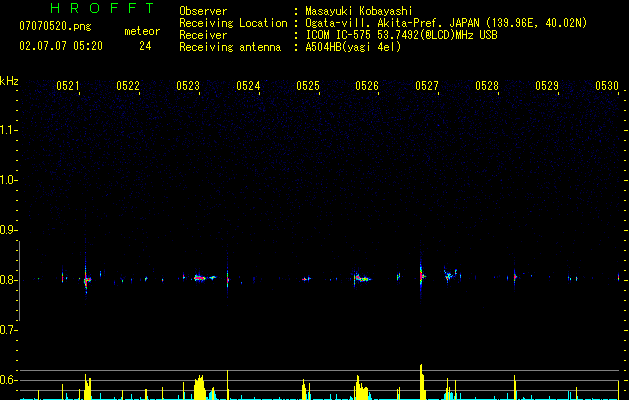Click the Ogata-vill. Akita-Pref. JAPAN location text

(x=446, y=23)
